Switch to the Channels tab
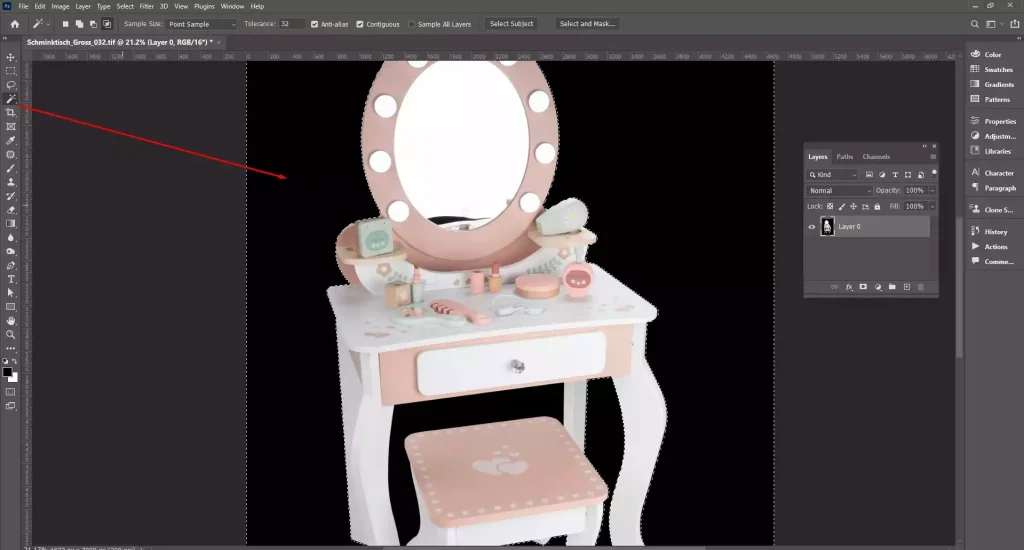Screen dimensions: 1024x550 coord(876,157)
